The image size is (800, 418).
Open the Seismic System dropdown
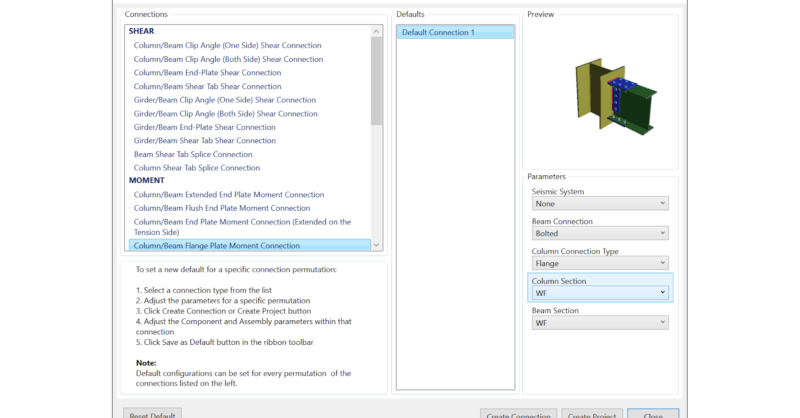click(x=599, y=203)
